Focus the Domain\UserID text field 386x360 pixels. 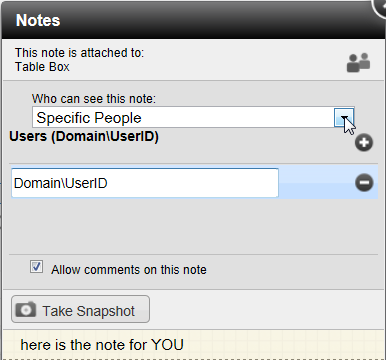click(145, 183)
